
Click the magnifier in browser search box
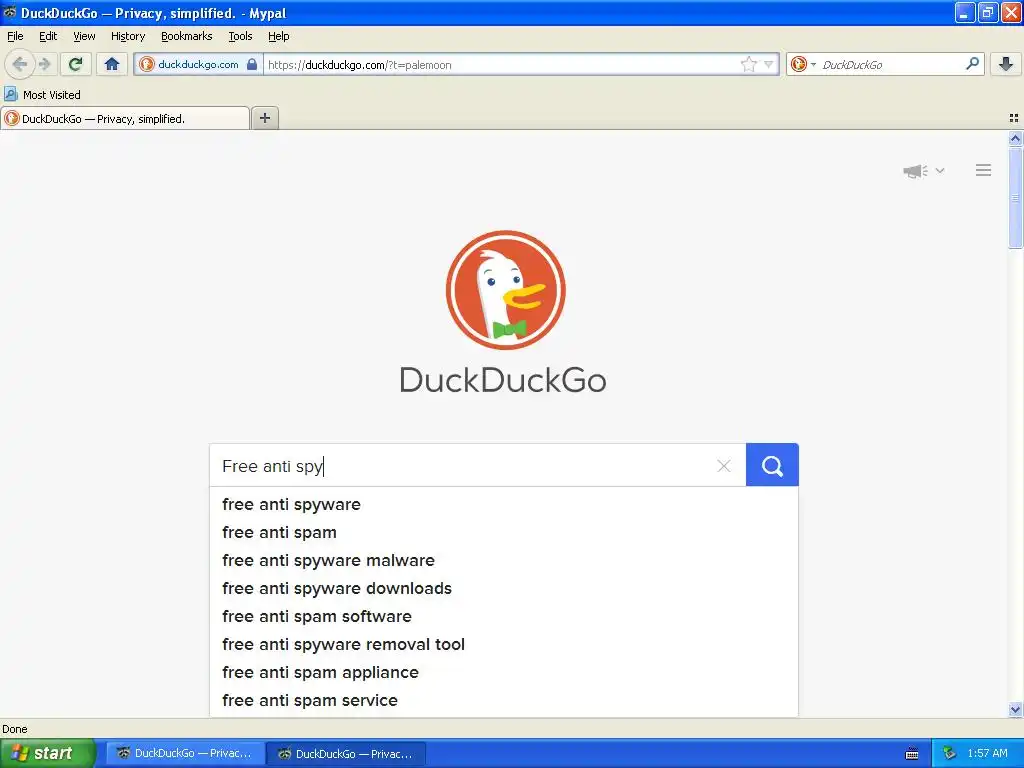[972, 63]
